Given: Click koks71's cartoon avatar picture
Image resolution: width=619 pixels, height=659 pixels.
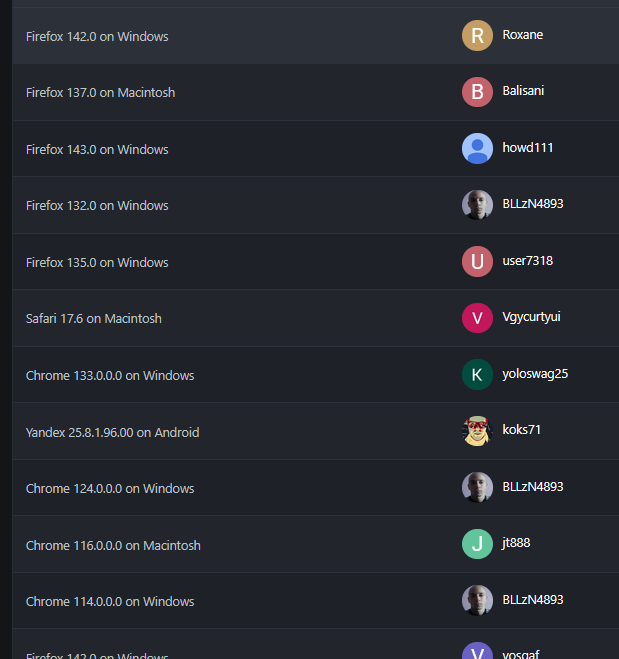Looking at the screenshot, I should pos(477,431).
